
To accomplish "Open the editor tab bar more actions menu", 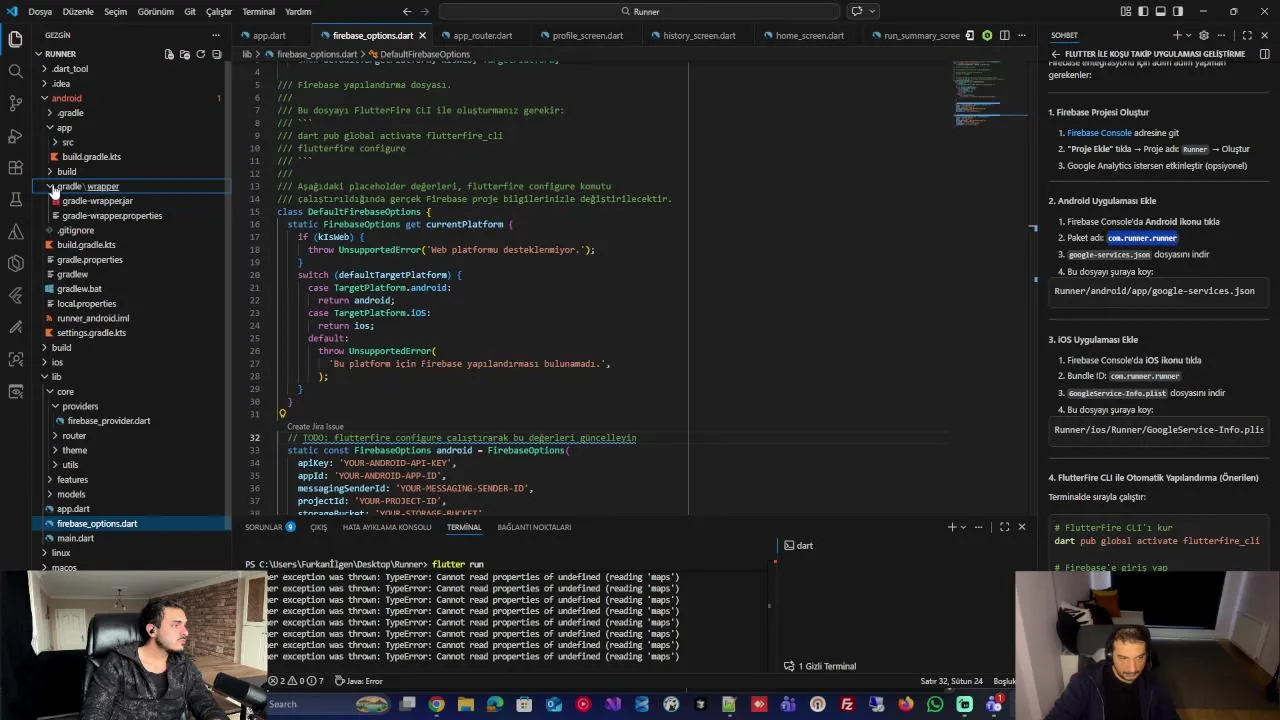I will click(1021, 35).
